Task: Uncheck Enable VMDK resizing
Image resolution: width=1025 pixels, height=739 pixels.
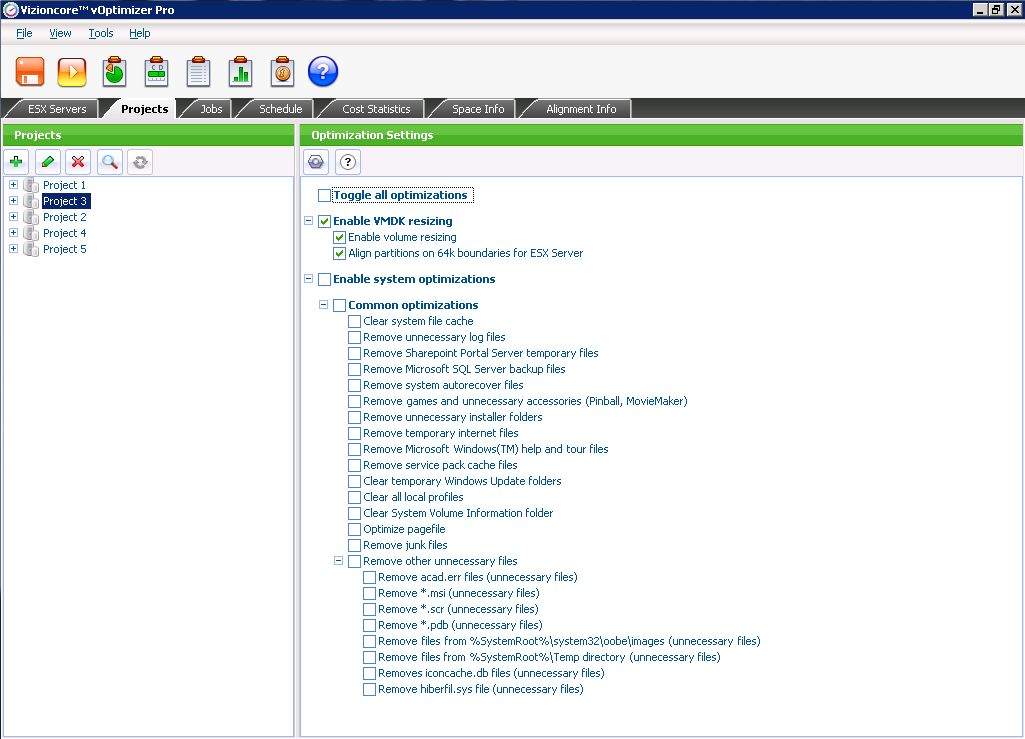Action: [324, 222]
